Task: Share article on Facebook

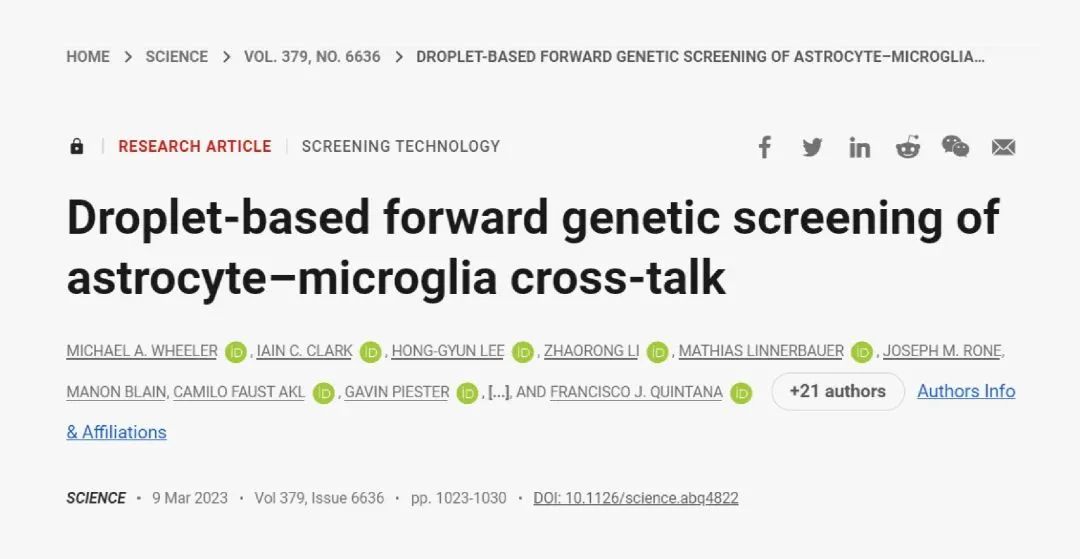Action: click(764, 148)
